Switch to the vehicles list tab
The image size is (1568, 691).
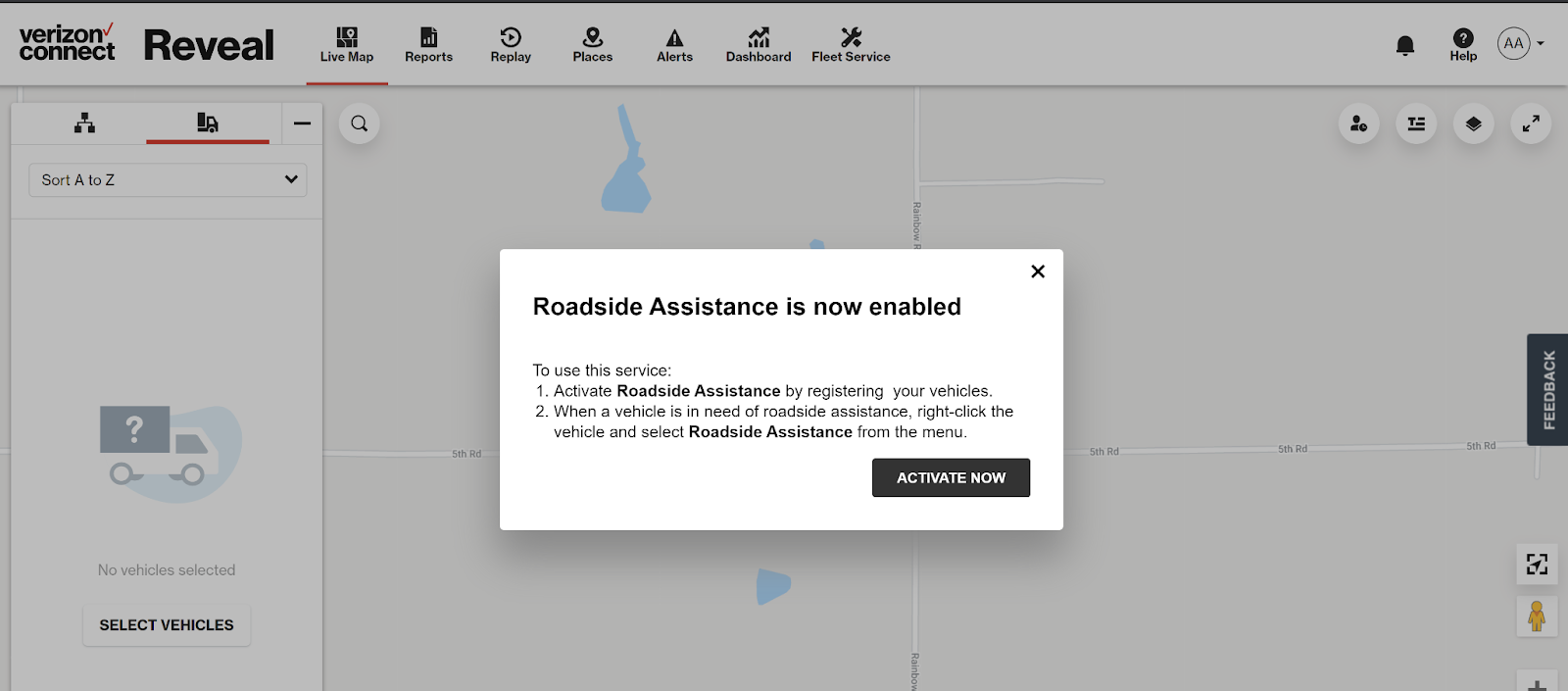pos(208,123)
